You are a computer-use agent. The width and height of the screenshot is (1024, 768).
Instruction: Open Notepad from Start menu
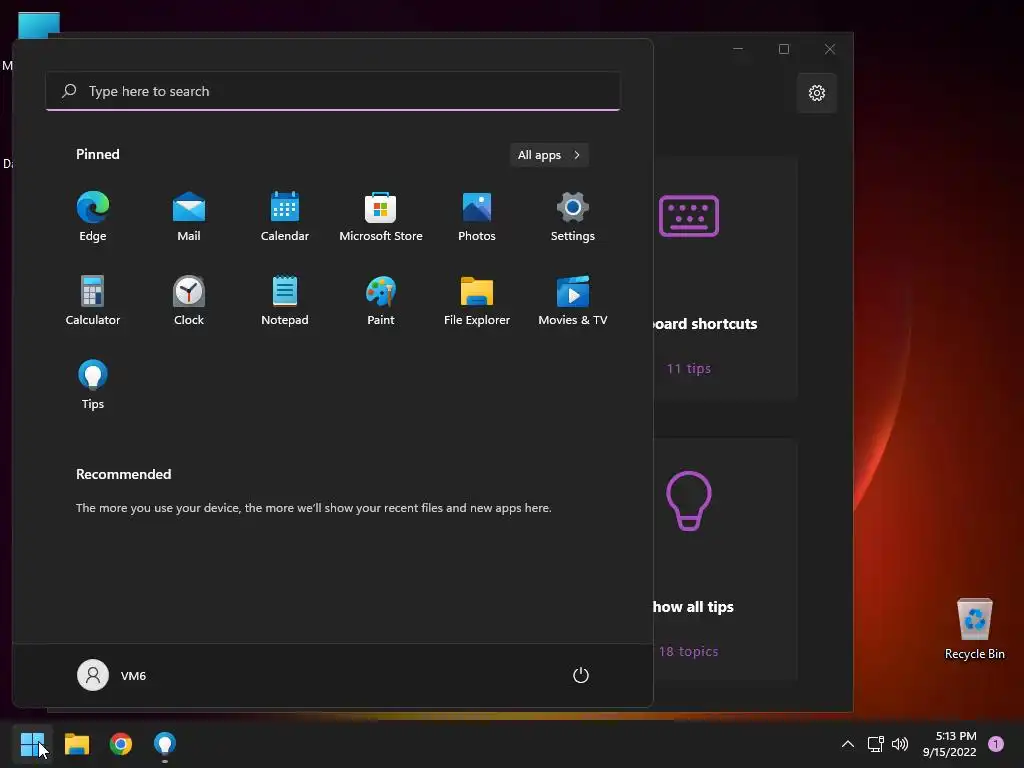click(285, 300)
